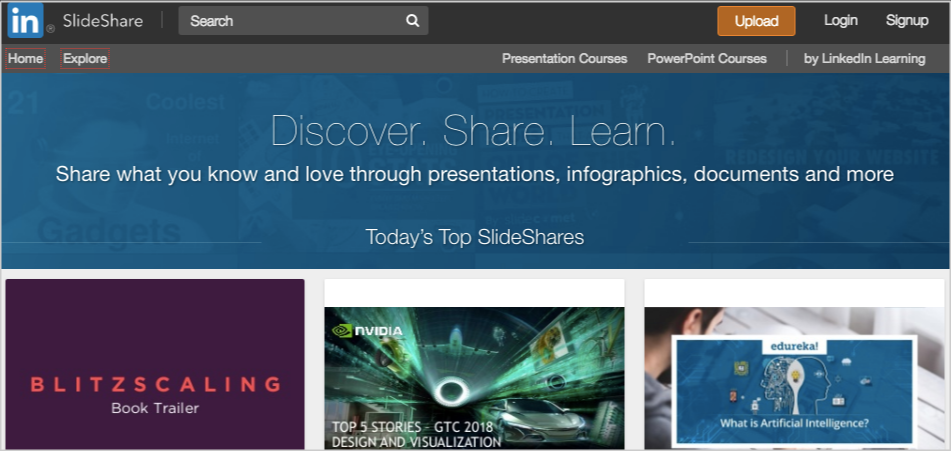The width and height of the screenshot is (951, 451).
Task: Click the by LinkedIn Learning link
Action: tap(865, 59)
